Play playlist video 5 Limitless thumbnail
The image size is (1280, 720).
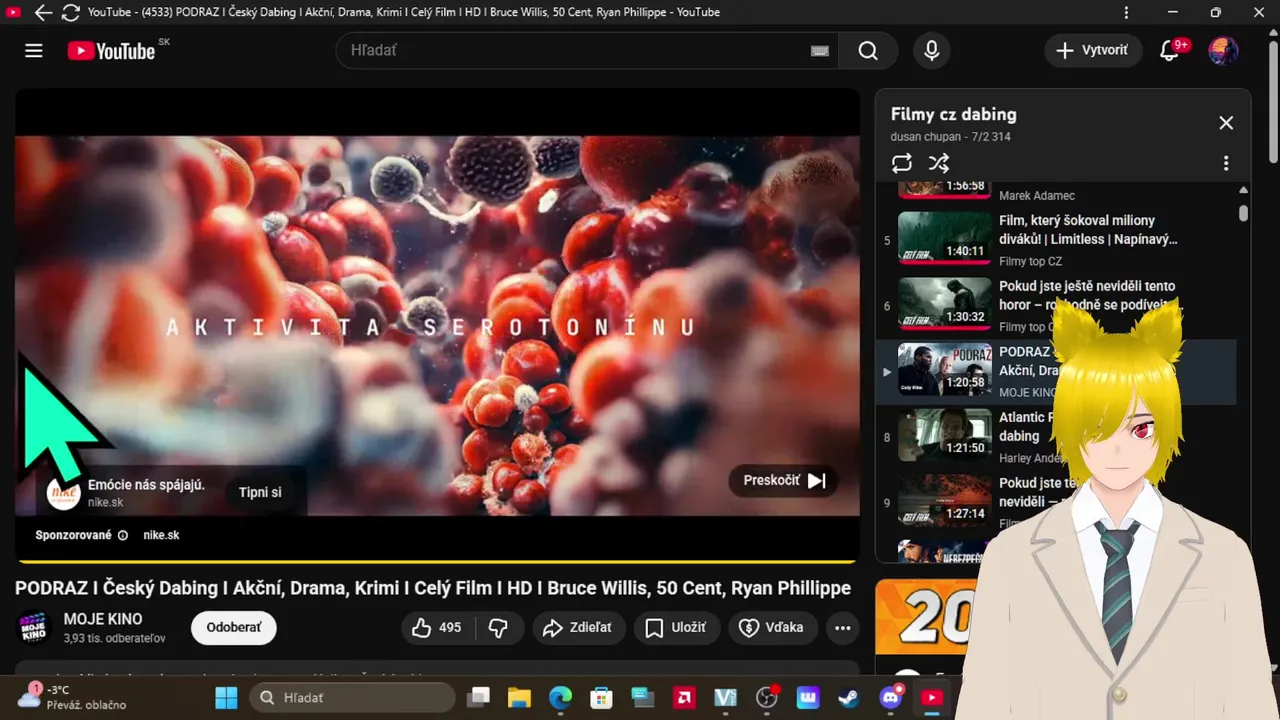pyautogui.click(x=944, y=237)
